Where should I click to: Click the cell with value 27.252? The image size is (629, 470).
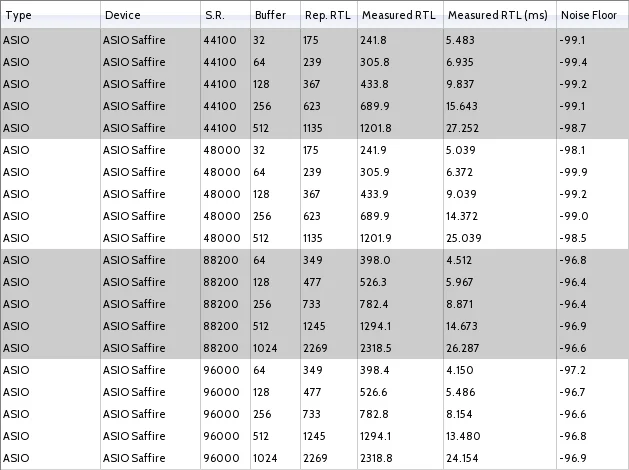click(x=468, y=128)
